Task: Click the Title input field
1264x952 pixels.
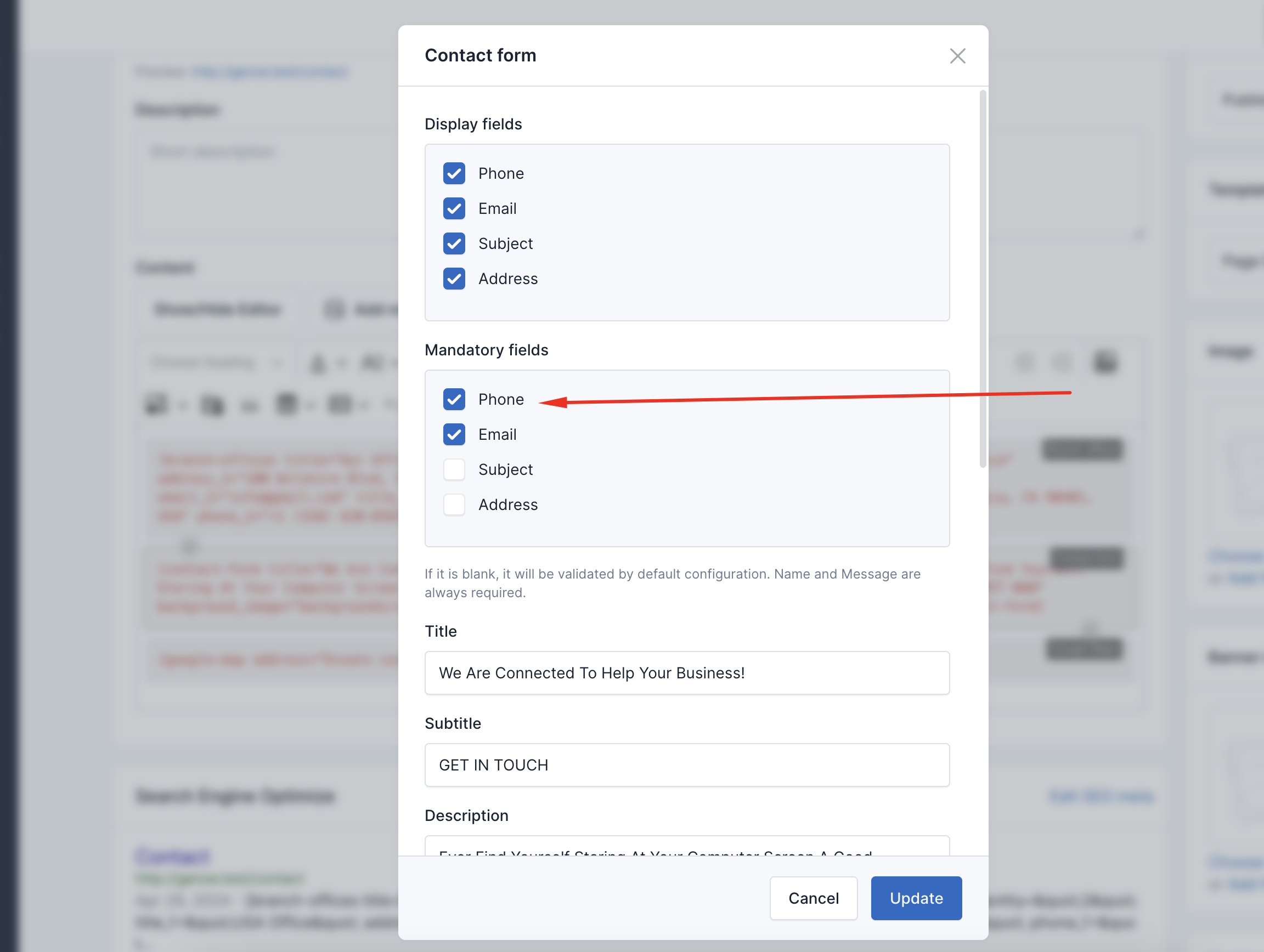Action: click(x=686, y=673)
